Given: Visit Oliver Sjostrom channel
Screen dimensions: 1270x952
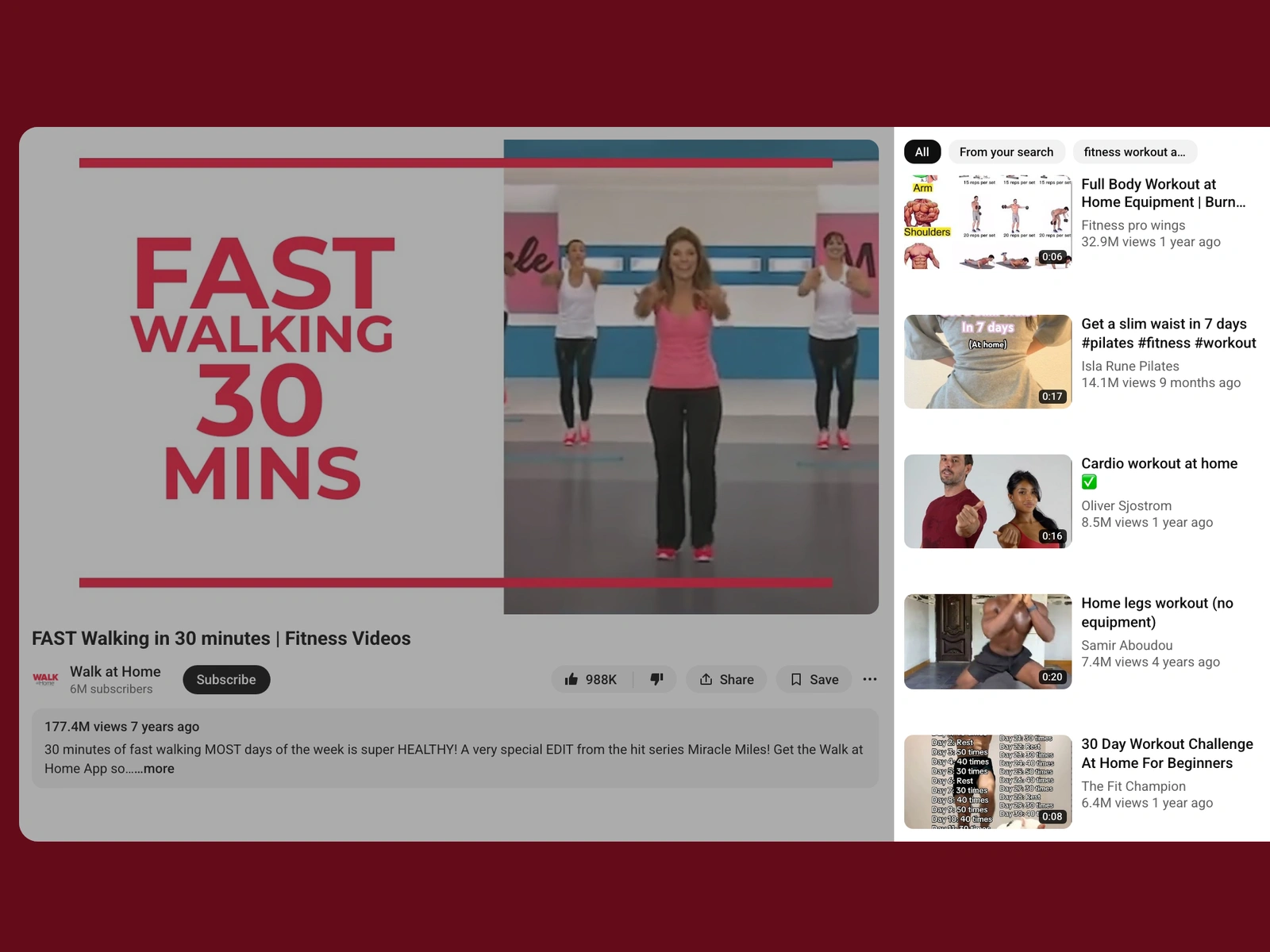Looking at the screenshot, I should click(1126, 505).
